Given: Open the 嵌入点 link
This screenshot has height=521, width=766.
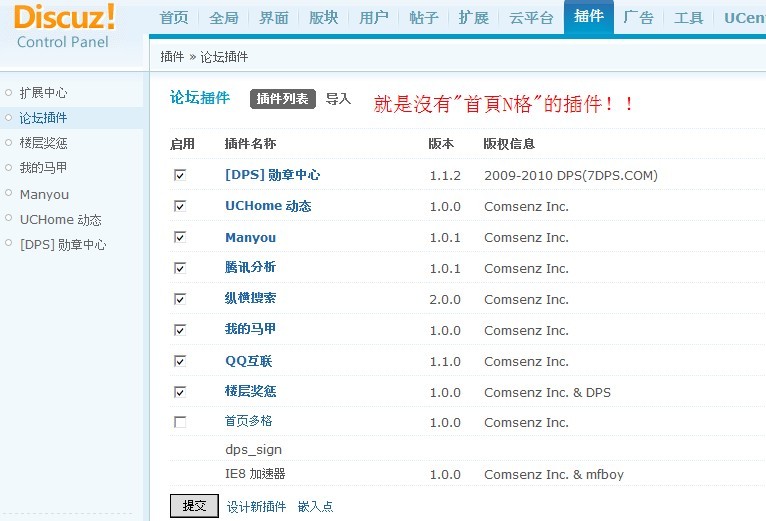Looking at the screenshot, I should [316, 506].
